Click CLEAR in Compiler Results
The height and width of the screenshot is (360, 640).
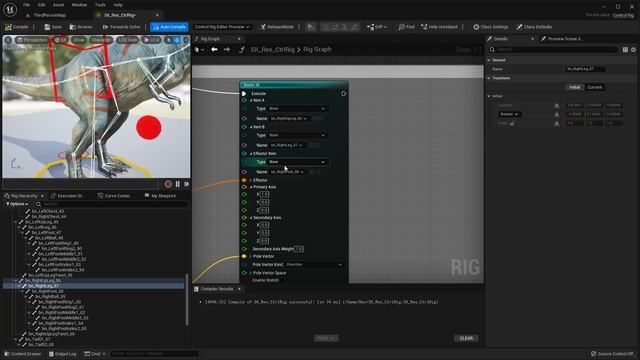click(x=466, y=338)
